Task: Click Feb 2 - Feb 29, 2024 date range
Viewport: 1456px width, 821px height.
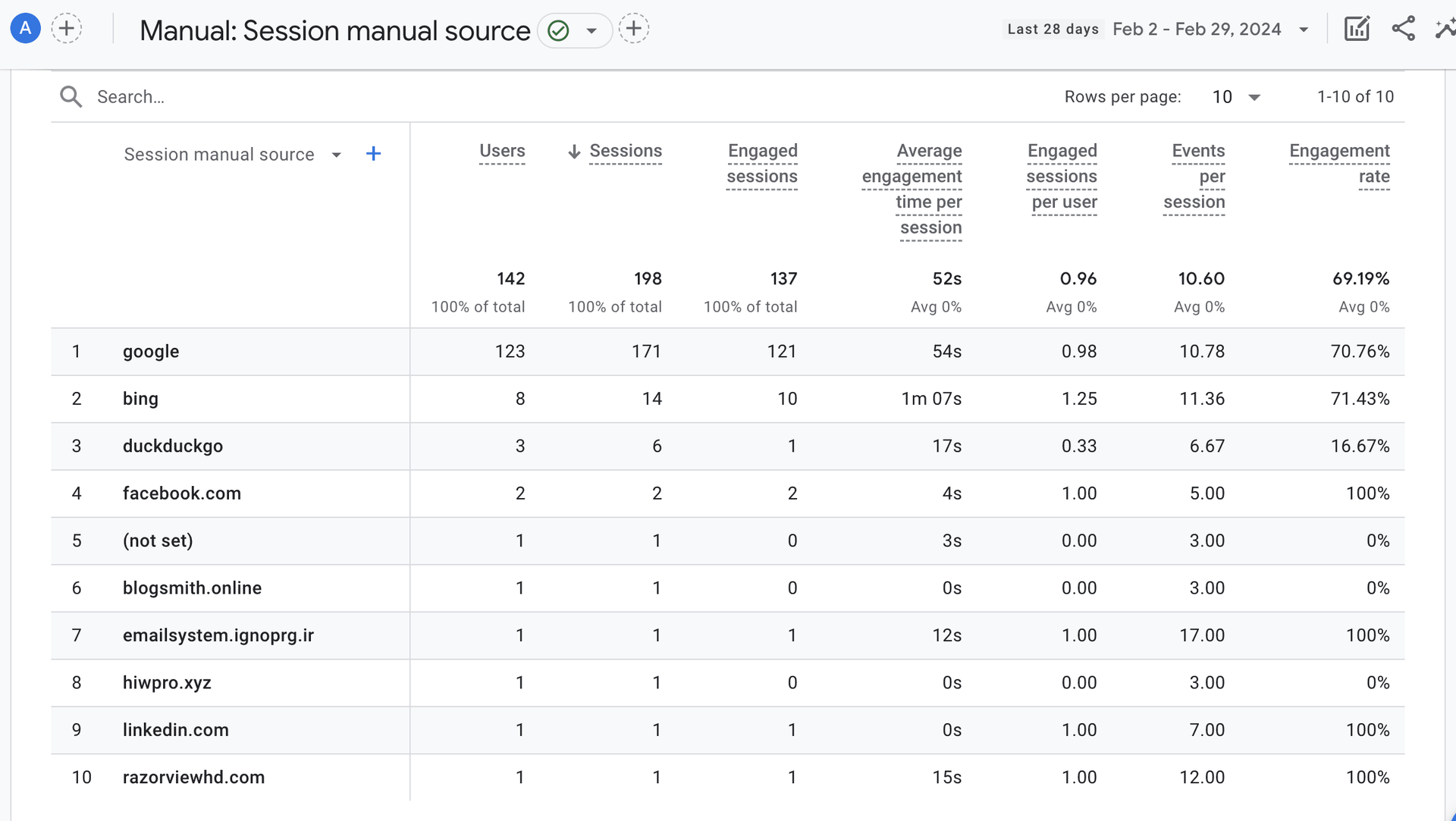Action: 1197,30
